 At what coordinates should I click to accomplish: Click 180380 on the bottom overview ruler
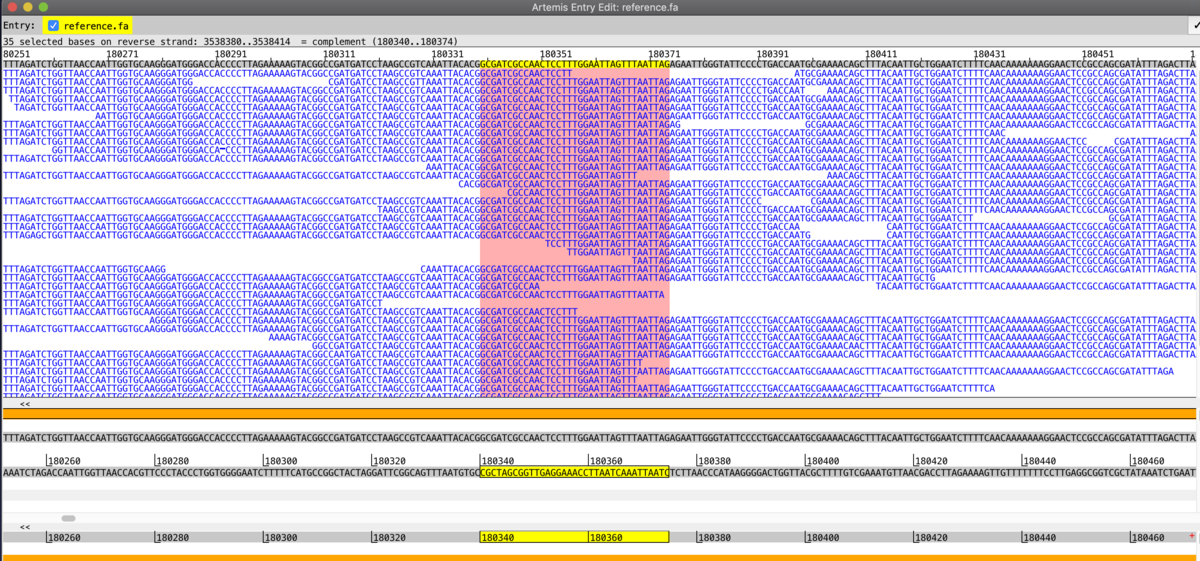pyautogui.click(x=714, y=537)
